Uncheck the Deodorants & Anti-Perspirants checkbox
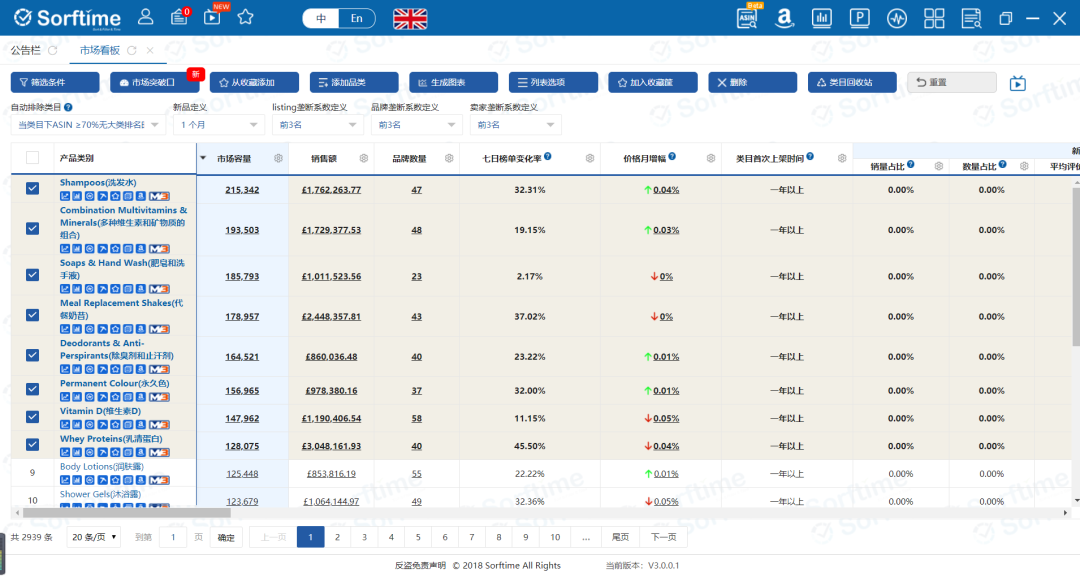Image resolution: width=1080 pixels, height=577 pixels. (32, 355)
